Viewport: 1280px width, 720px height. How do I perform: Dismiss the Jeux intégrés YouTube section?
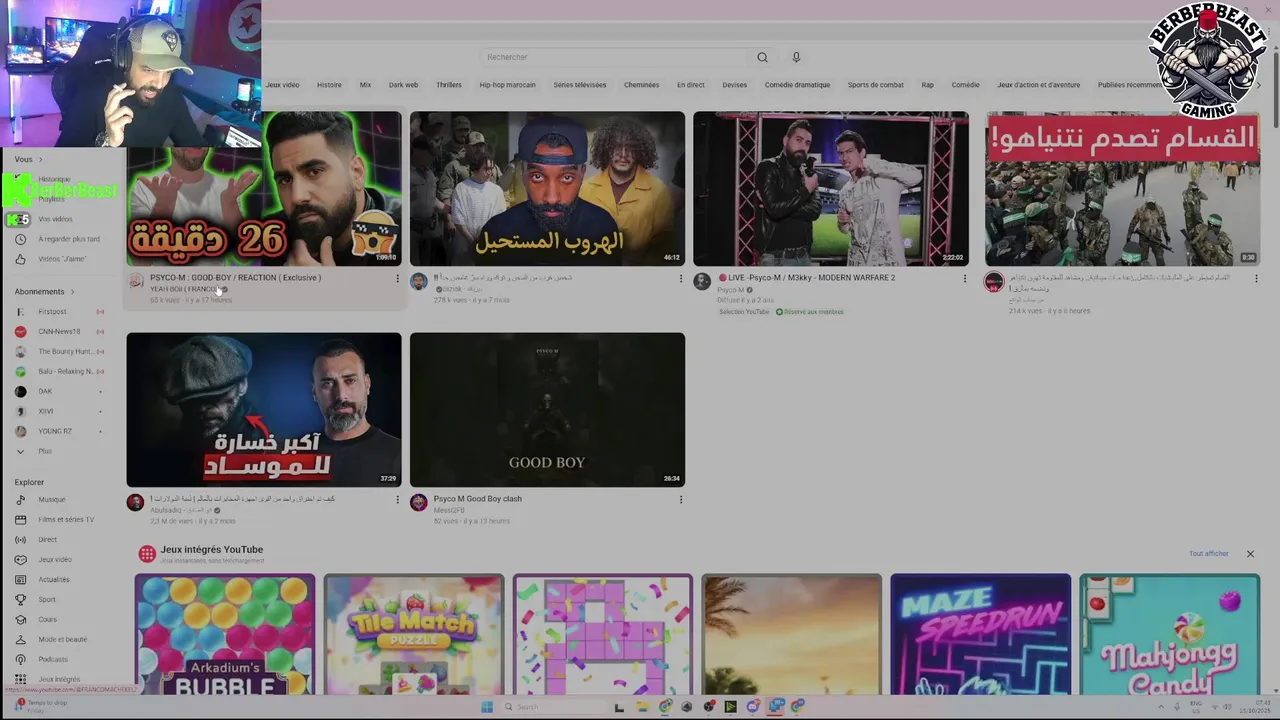click(x=1250, y=554)
